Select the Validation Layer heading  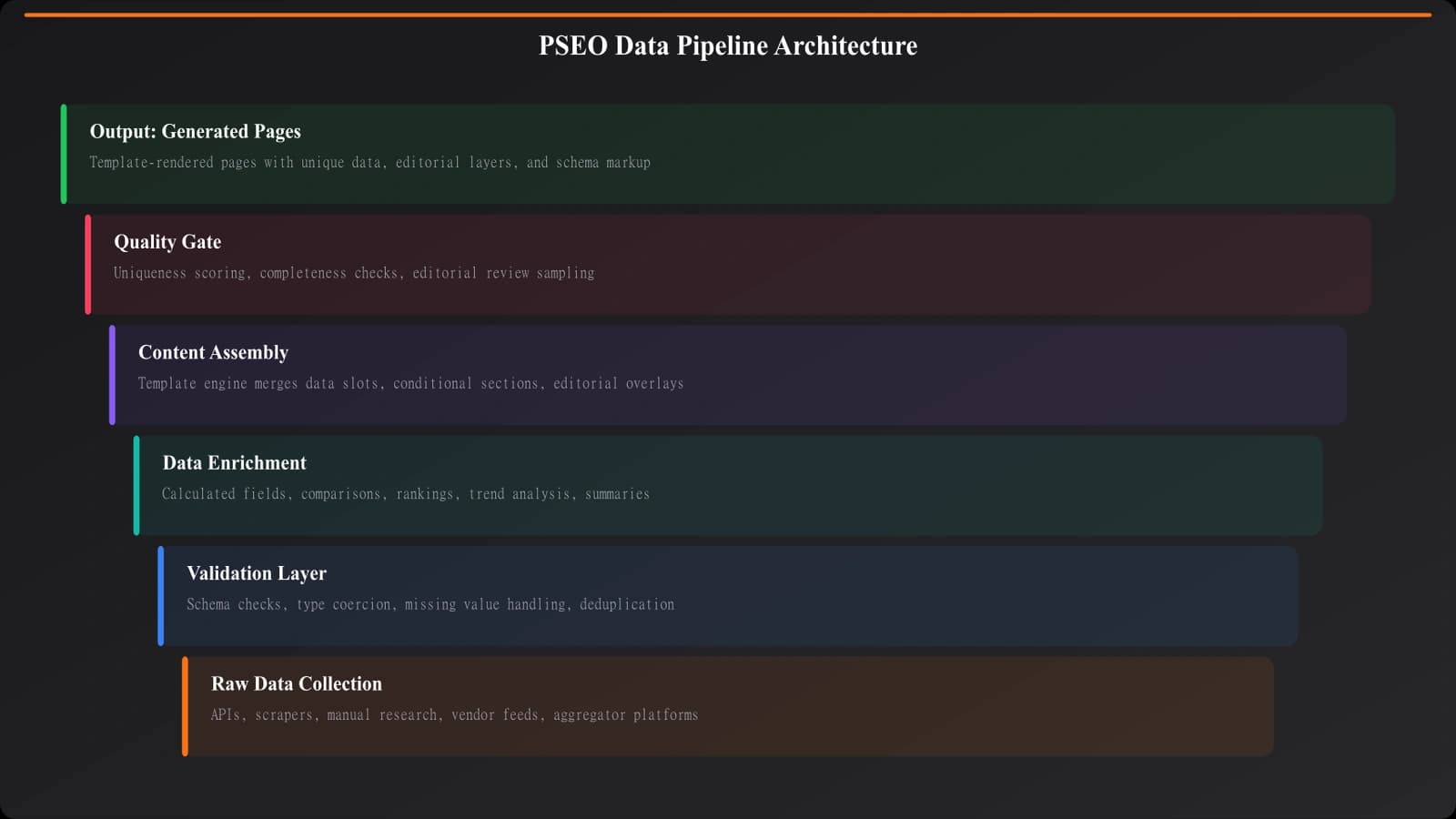[257, 573]
